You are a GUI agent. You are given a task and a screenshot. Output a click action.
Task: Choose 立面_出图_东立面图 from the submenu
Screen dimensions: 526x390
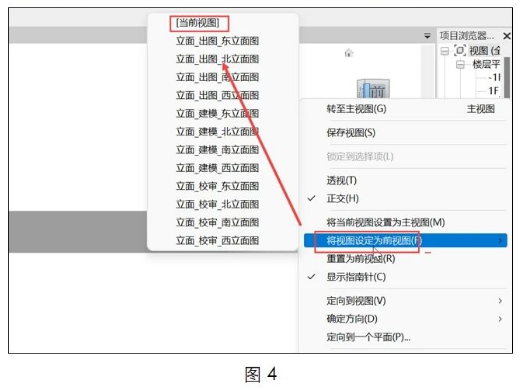(x=217, y=41)
